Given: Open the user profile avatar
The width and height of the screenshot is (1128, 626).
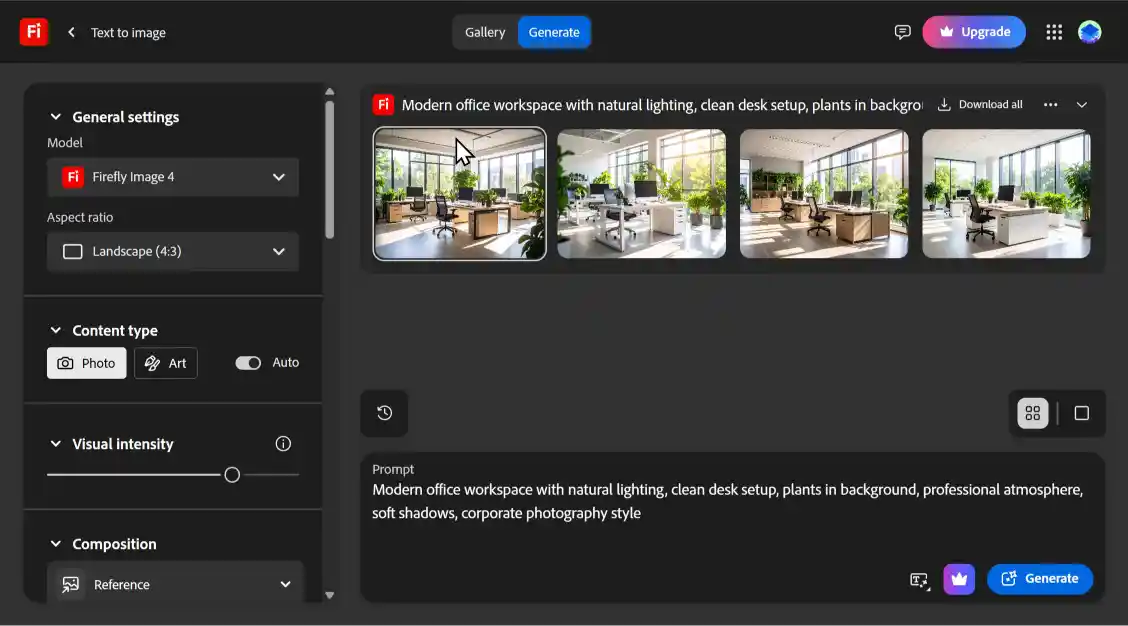Looking at the screenshot, I should point(1090,32).
